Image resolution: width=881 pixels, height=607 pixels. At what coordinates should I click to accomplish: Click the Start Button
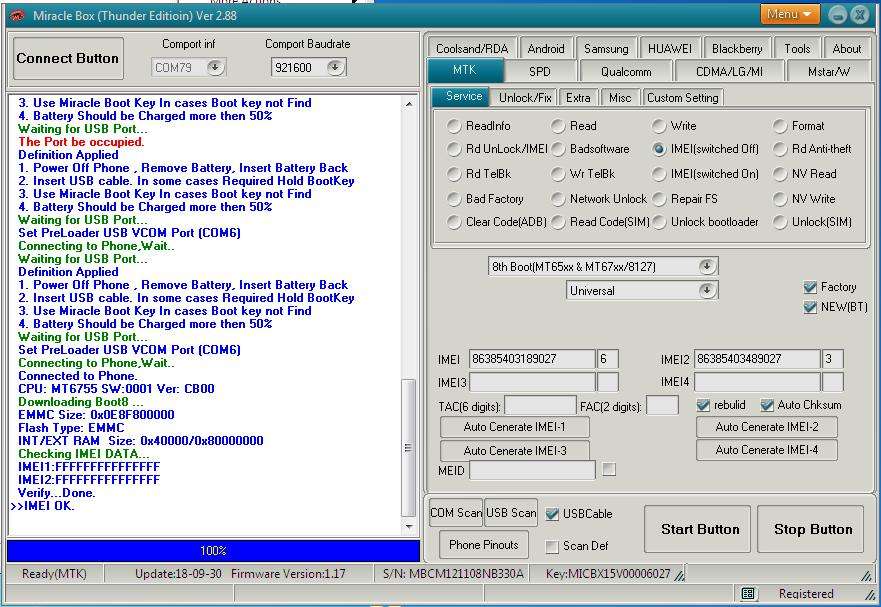[697, 529]
